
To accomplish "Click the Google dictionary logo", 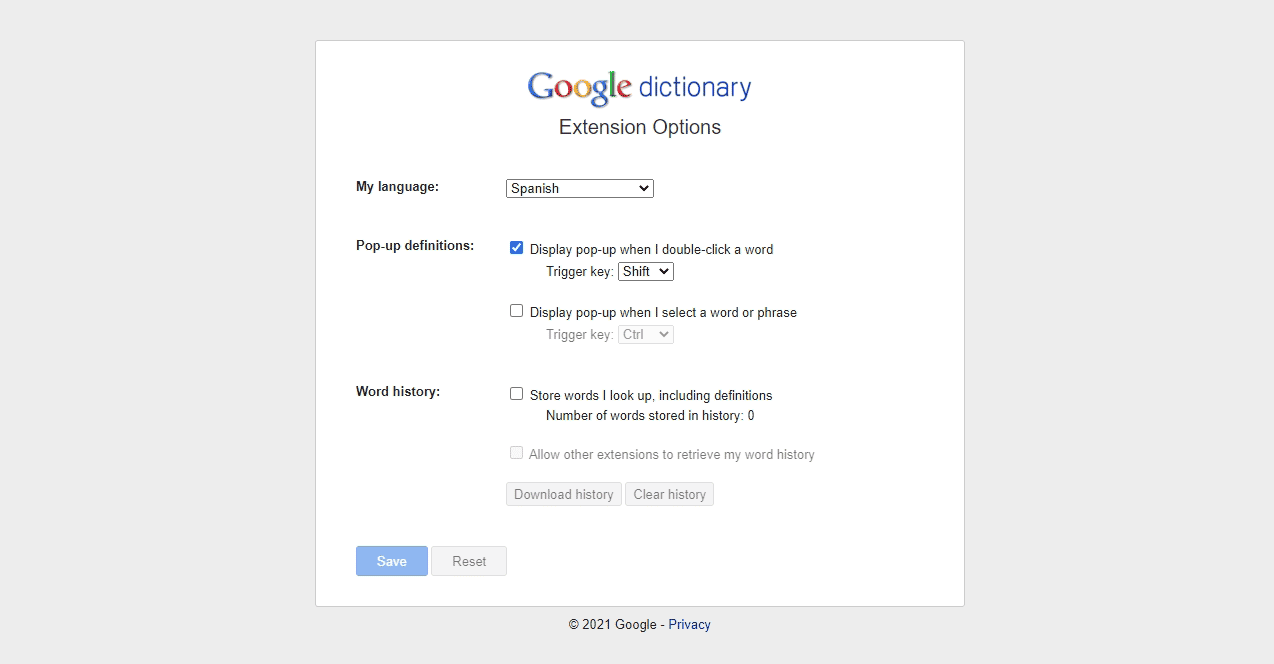I will click(x=639, y=88).
